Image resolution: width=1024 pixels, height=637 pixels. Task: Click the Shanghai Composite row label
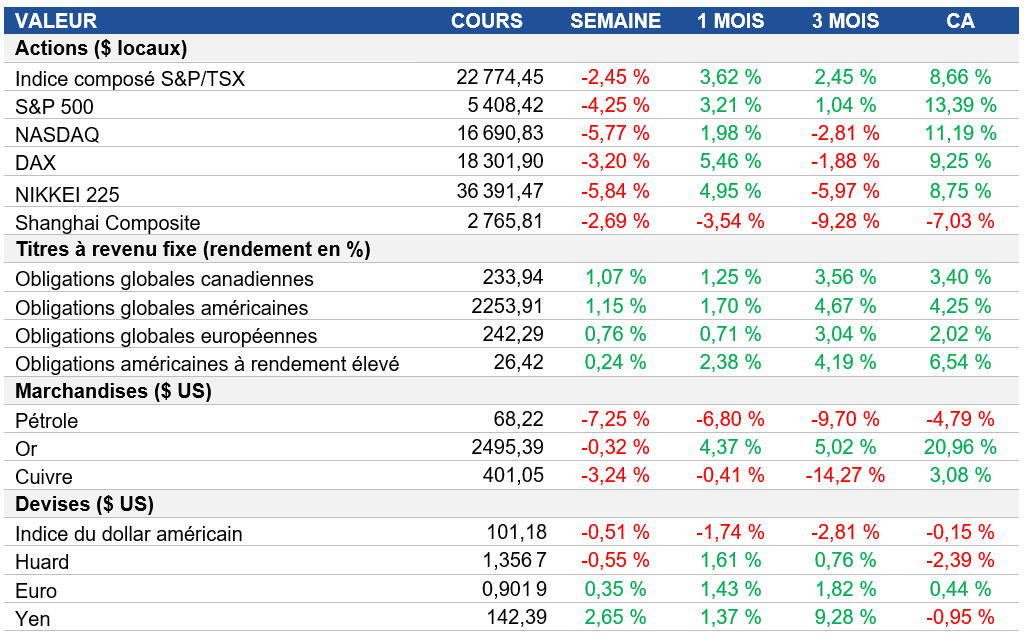108,223
